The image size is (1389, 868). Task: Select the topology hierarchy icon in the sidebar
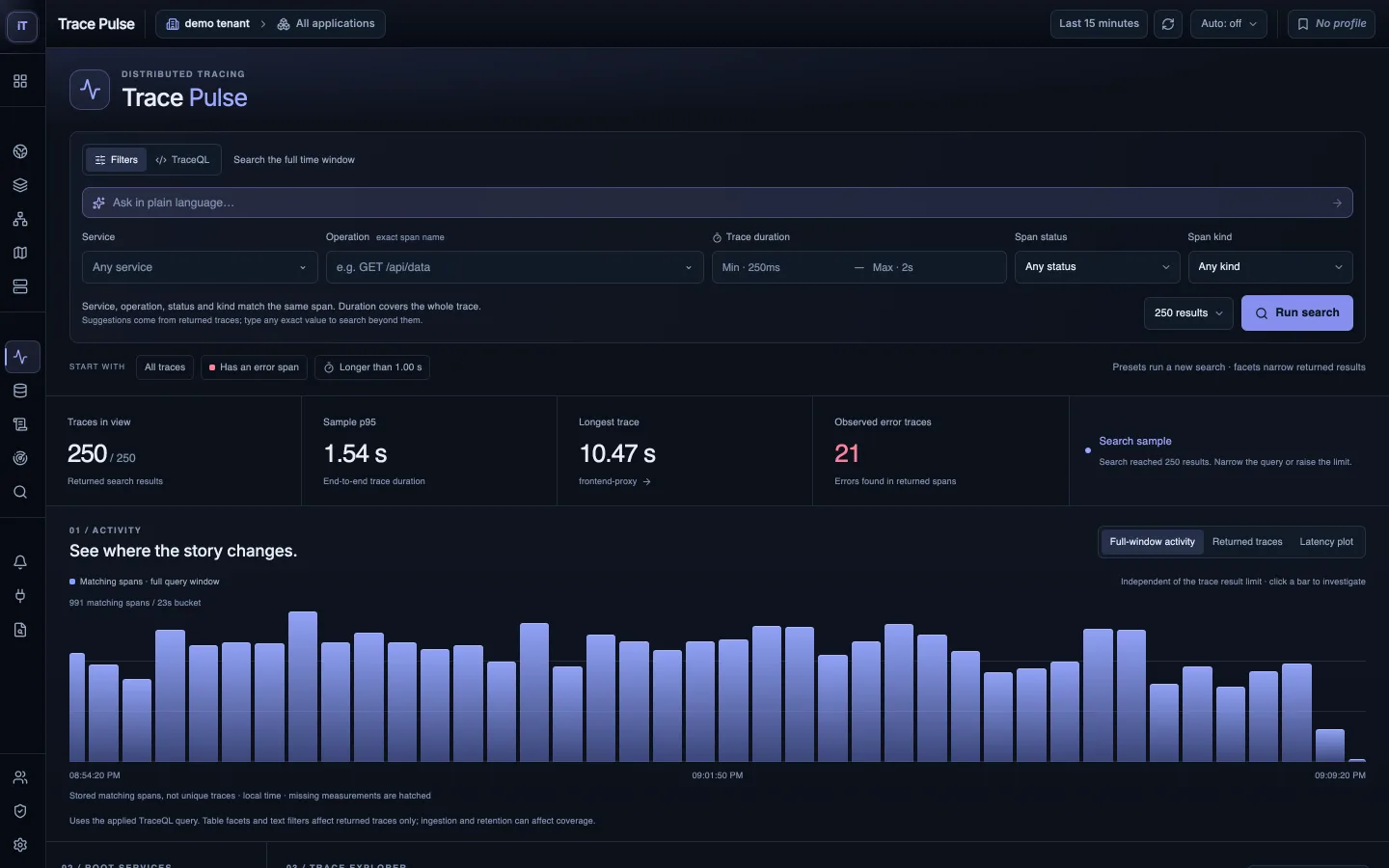[20, 219]
